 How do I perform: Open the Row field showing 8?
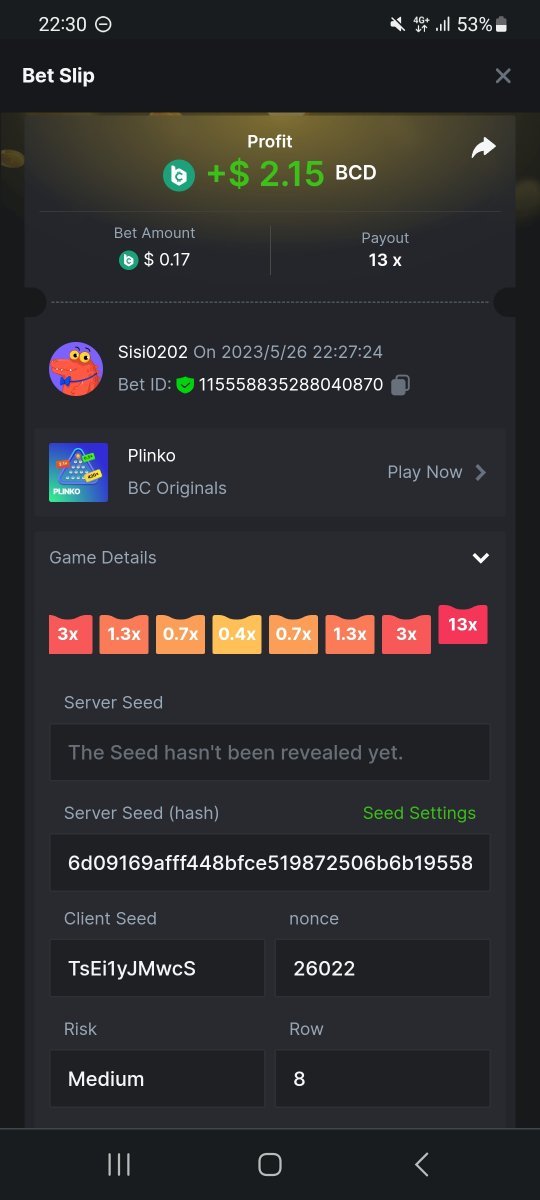pos(382,1078)
